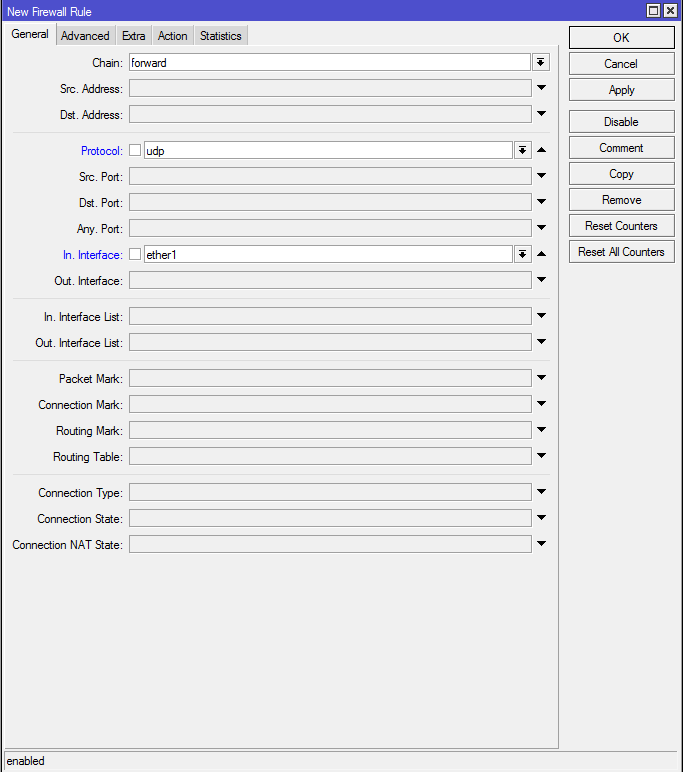Maximize the New Firewall Rule window
The height and width of the screenshot is (772, 683).
click(x=653, y=10)
